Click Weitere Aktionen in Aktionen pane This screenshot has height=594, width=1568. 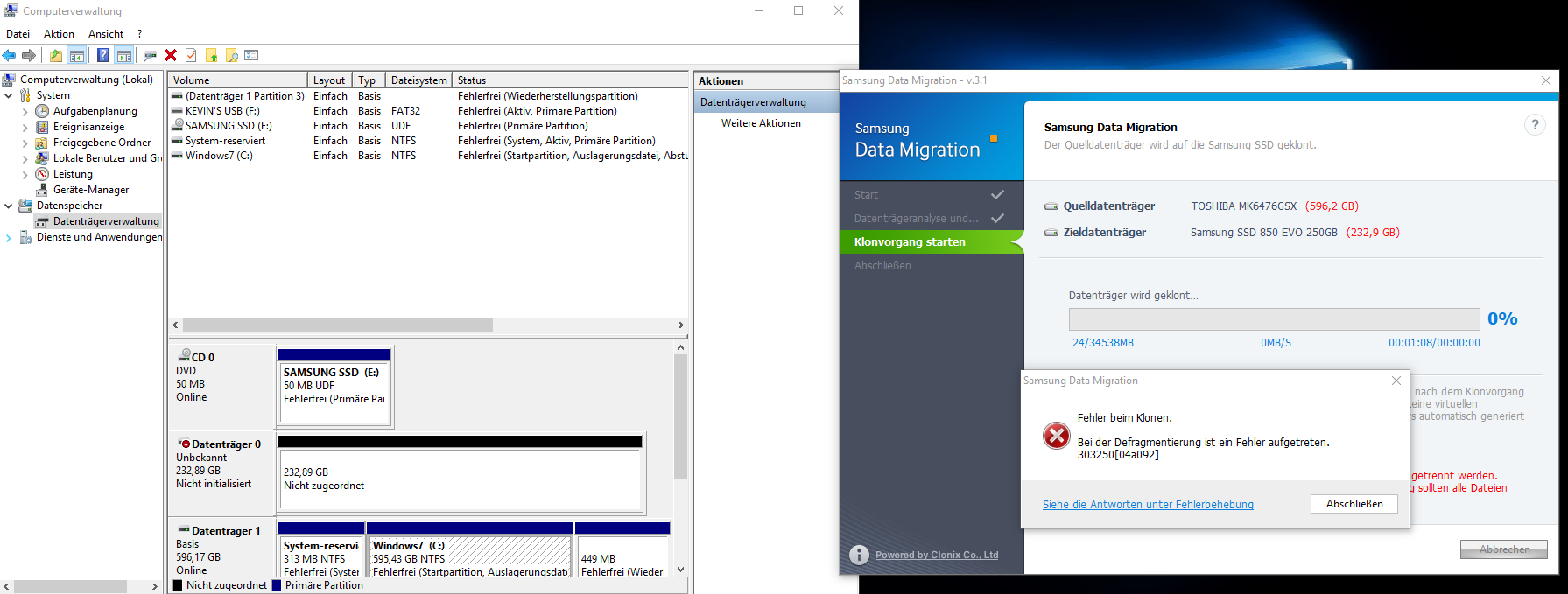pos(761,123)
